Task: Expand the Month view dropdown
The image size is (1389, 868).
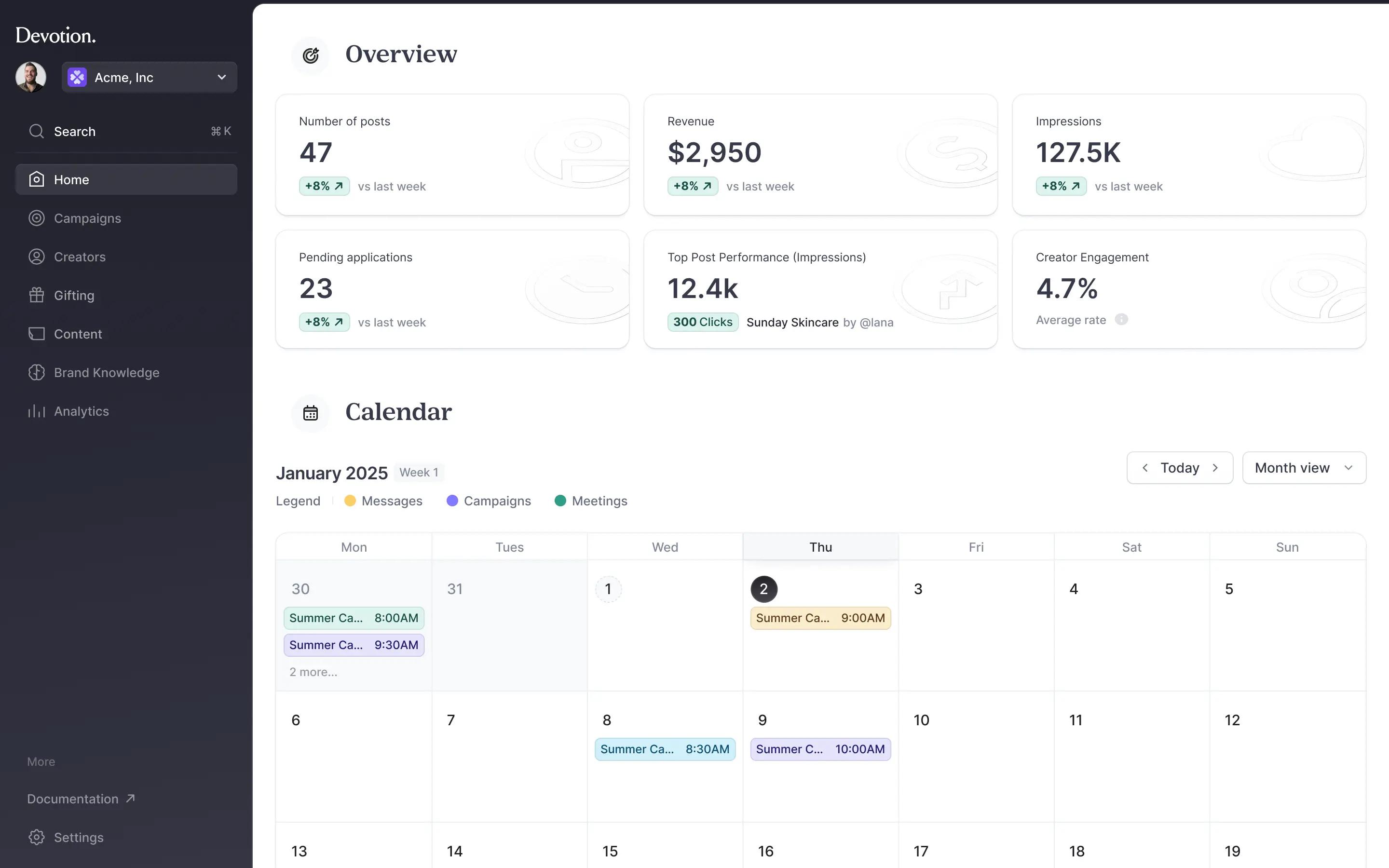Action: (x=1304, y=468)
